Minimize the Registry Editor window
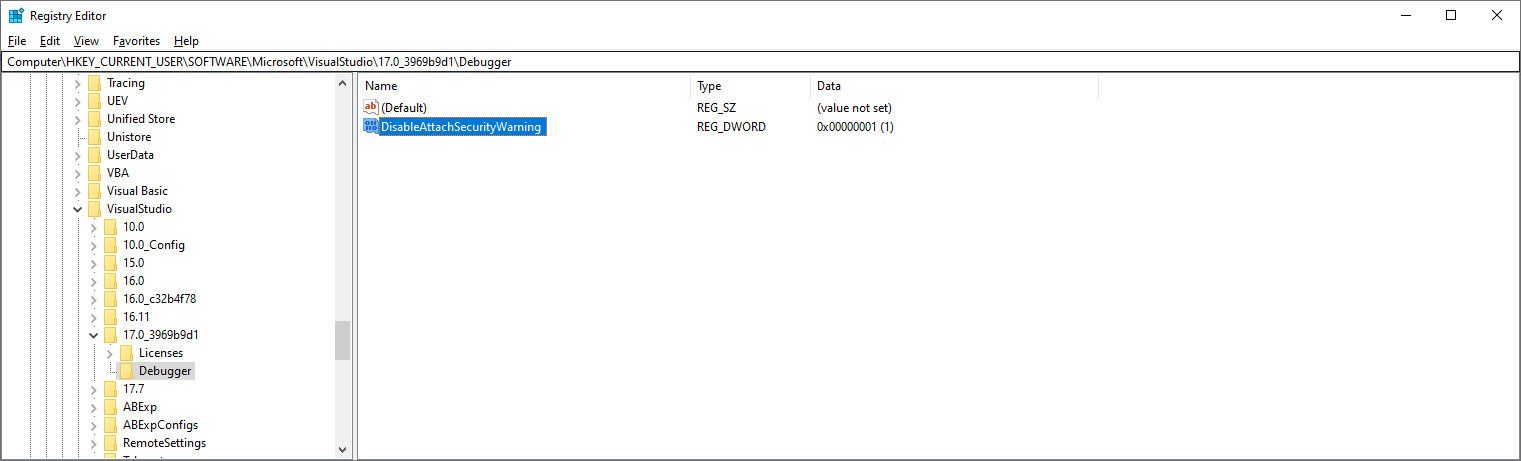 pos(1406,15)
